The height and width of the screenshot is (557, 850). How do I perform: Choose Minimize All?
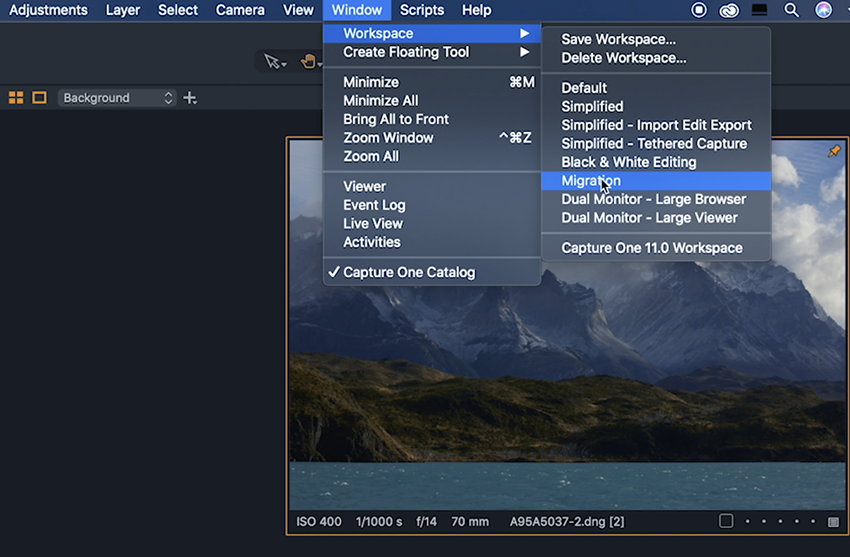click(432, 101)
